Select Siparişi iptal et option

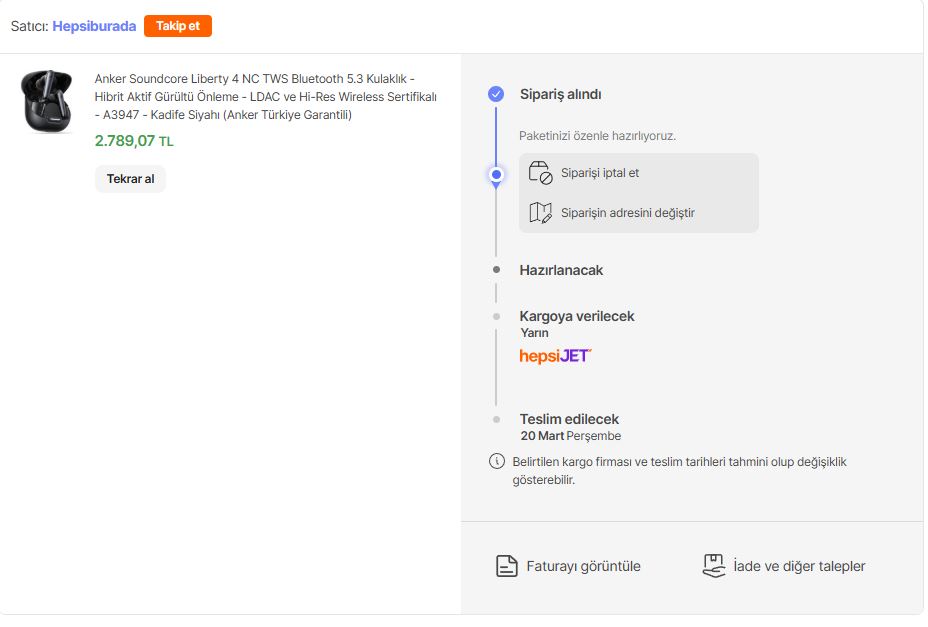[x=600, y=173]
